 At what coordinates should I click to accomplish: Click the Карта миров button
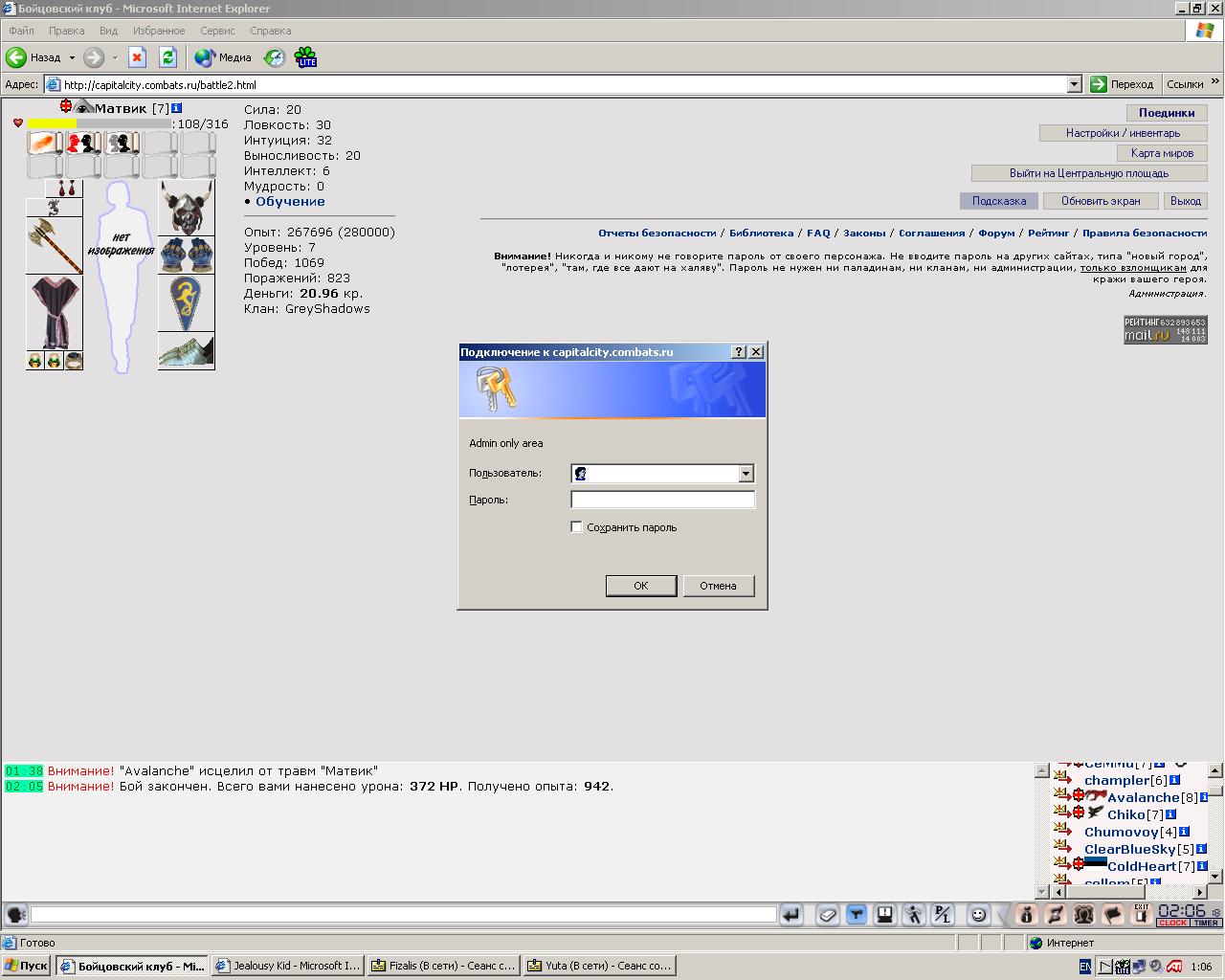1163,153
